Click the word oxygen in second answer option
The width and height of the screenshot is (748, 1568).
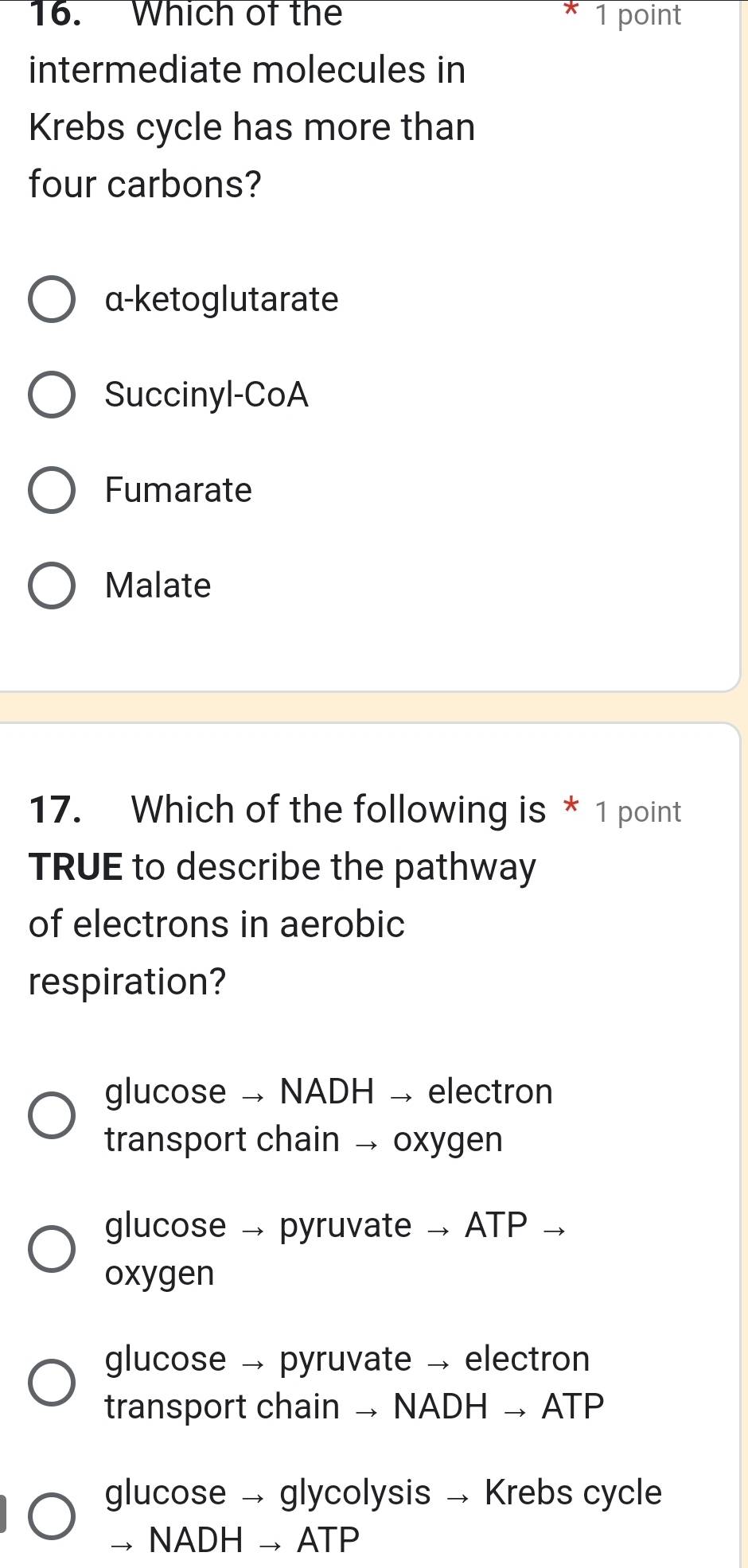[x=158, y=1273]
